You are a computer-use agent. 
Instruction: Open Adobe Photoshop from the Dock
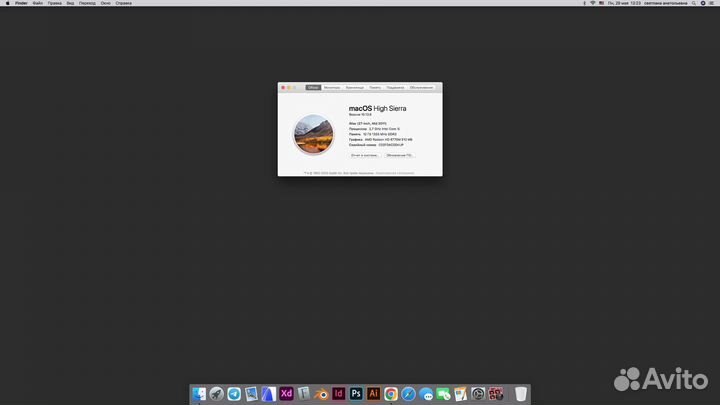click(356, 394)
